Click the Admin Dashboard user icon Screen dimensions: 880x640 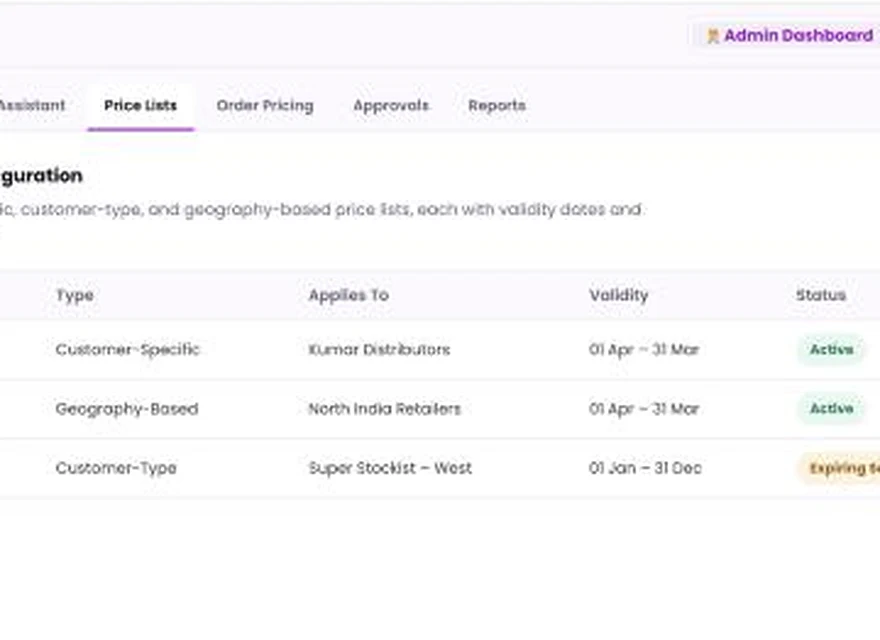[x=713, y=36]
